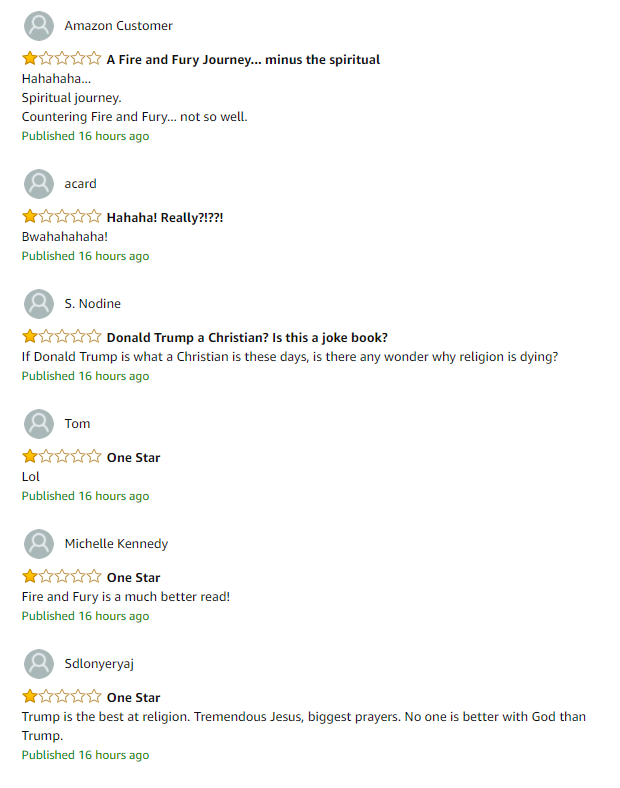Screen dimensions: 620x788
Task: Click the S. Nodine reviewer name
Action: pyautogui.click(x=93, y=304)
